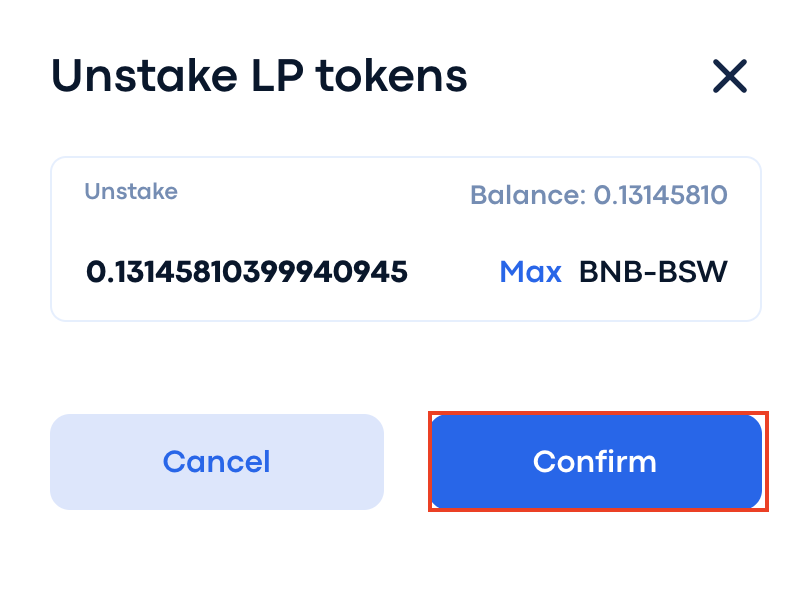Select the BNB-BSW LP token name
The width and height of the screenshot is (808, 610).
coord(653,271)
